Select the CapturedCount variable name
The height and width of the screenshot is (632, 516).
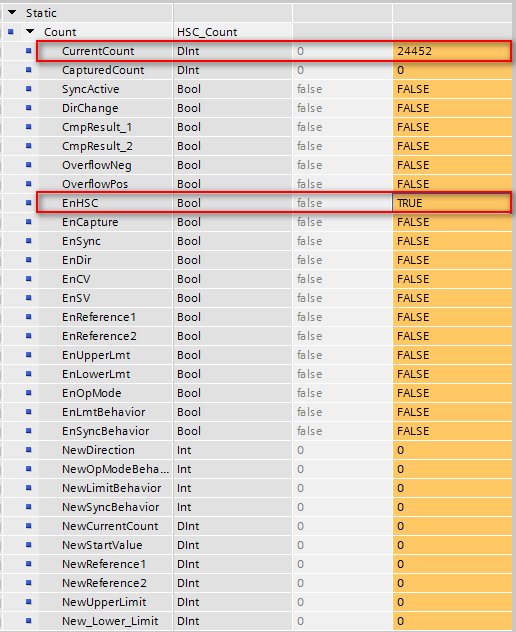[x=103, y=70]
